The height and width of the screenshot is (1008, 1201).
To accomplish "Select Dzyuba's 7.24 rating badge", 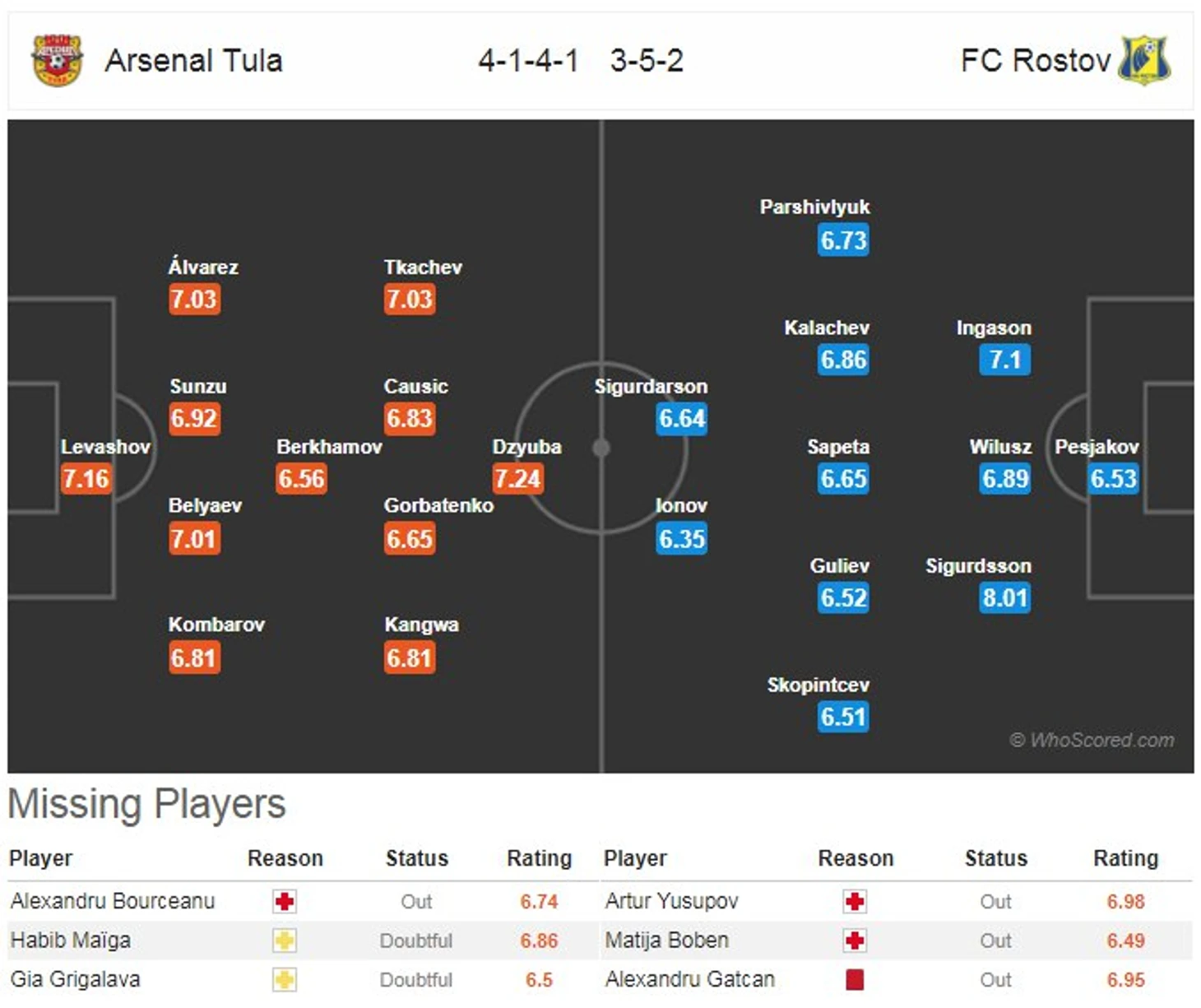I will point(517,478).
